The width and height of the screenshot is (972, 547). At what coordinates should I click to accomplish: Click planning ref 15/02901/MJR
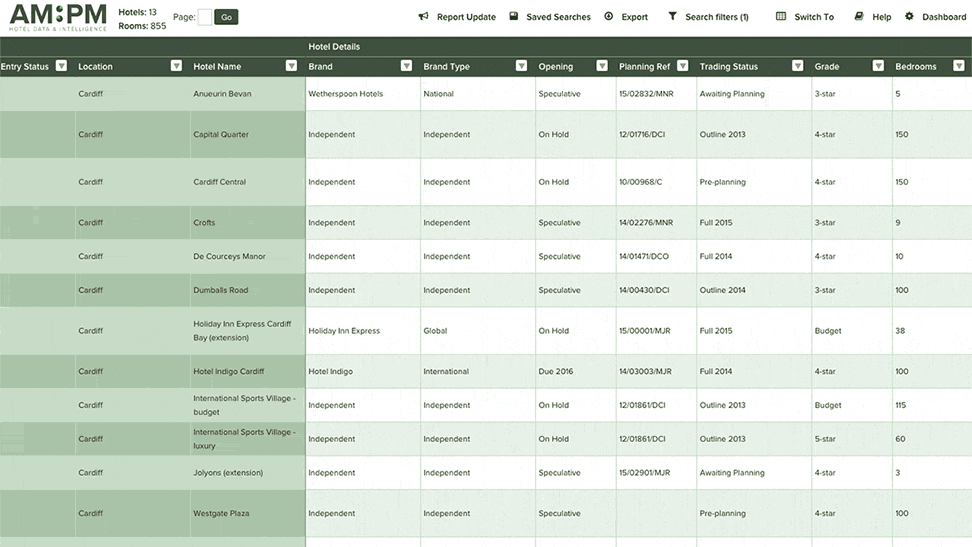(x=644, y=473)
